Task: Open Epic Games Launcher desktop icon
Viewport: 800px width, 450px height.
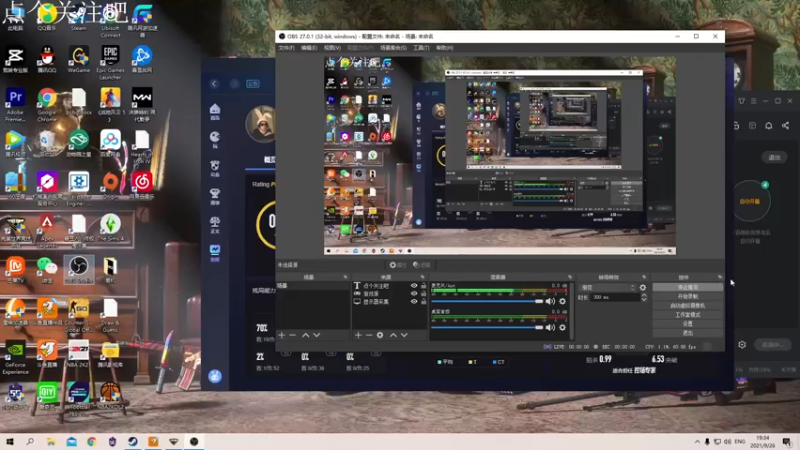Action: pyautogui.click(x=110, y=62)
